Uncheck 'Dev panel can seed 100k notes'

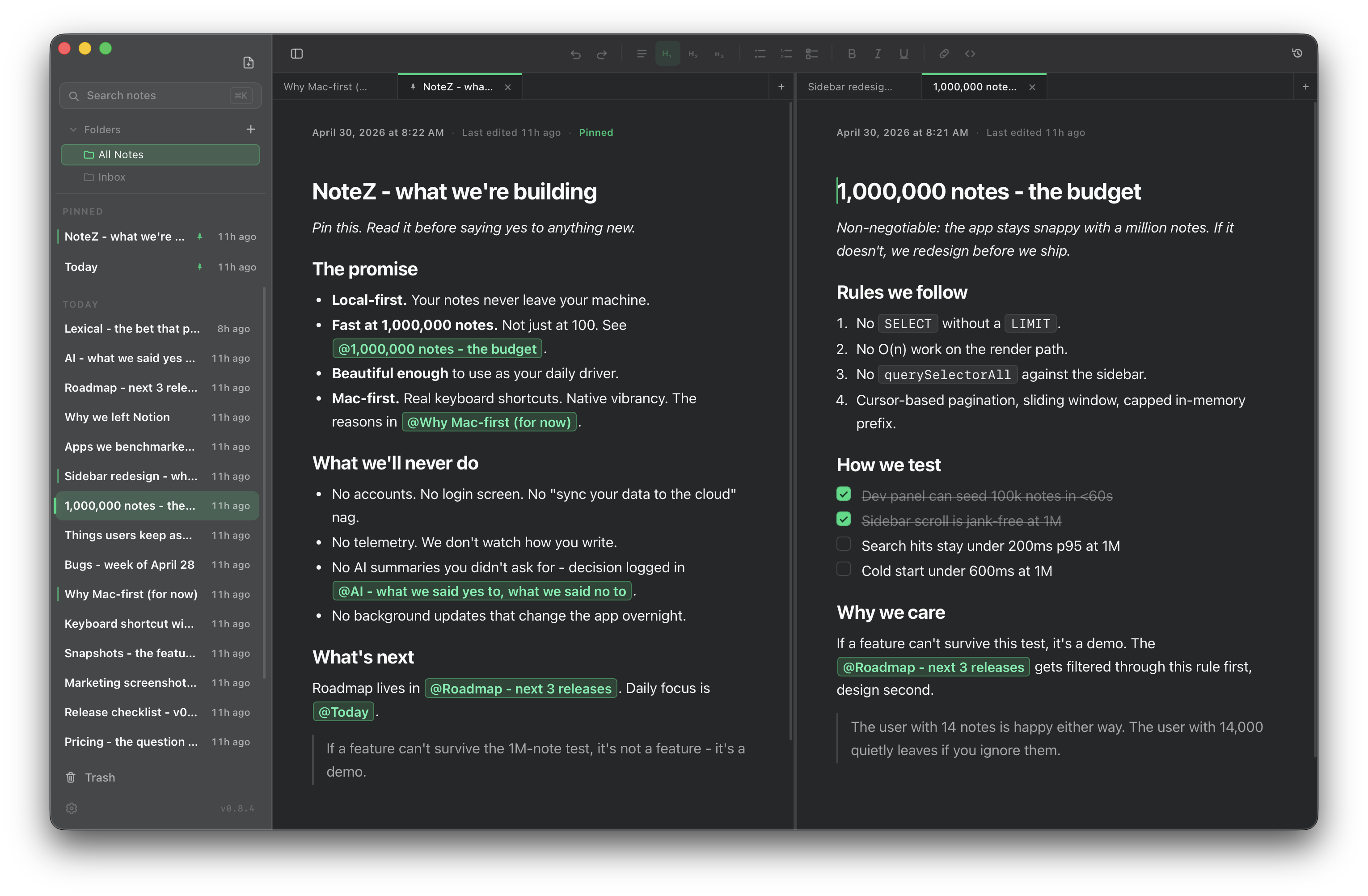[843, 494]
